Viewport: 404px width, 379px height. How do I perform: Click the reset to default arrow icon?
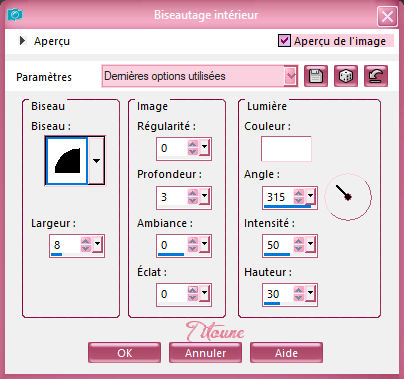point(376,76)
